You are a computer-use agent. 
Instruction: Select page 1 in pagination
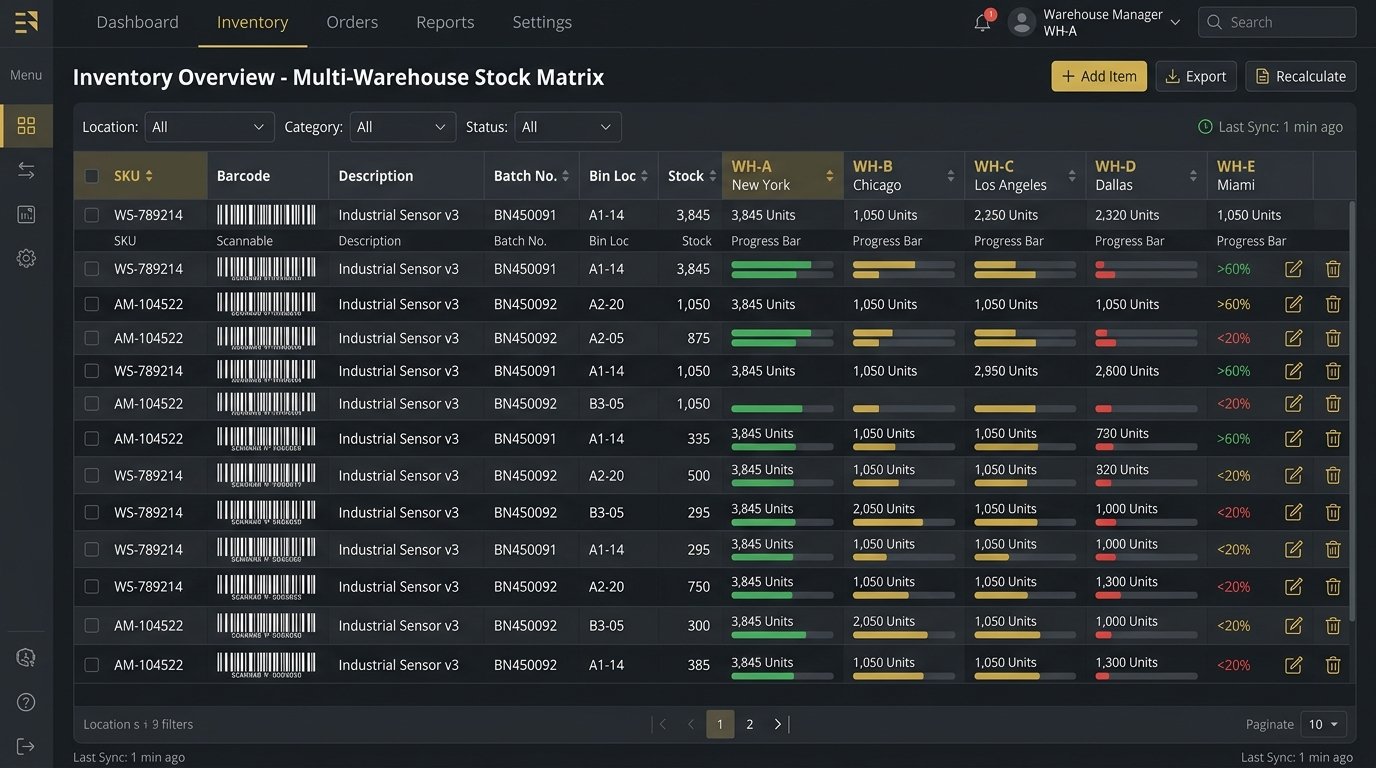coord(720,724)
